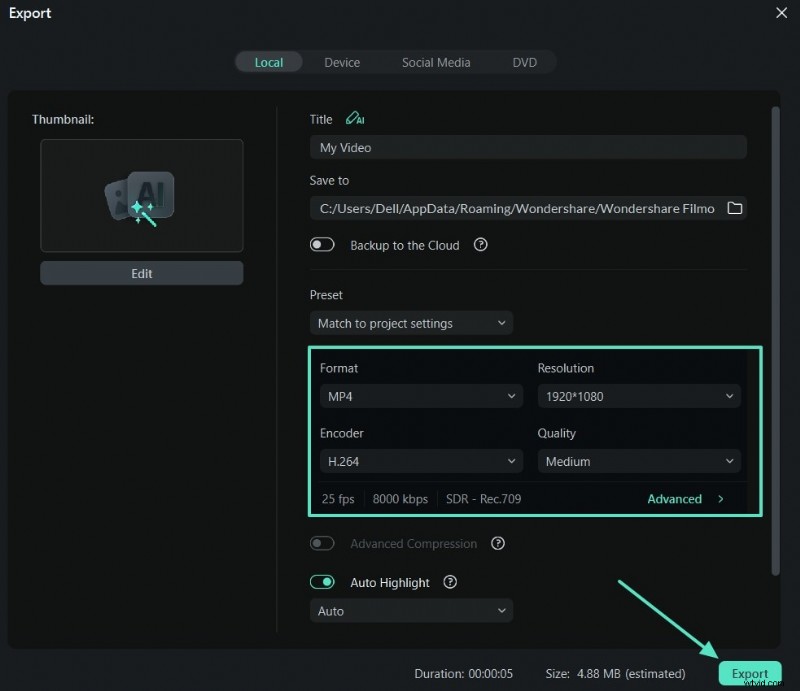800x691 pixels.
Task: Toggle the Advanced Compression switch
Action: (322, 544)
